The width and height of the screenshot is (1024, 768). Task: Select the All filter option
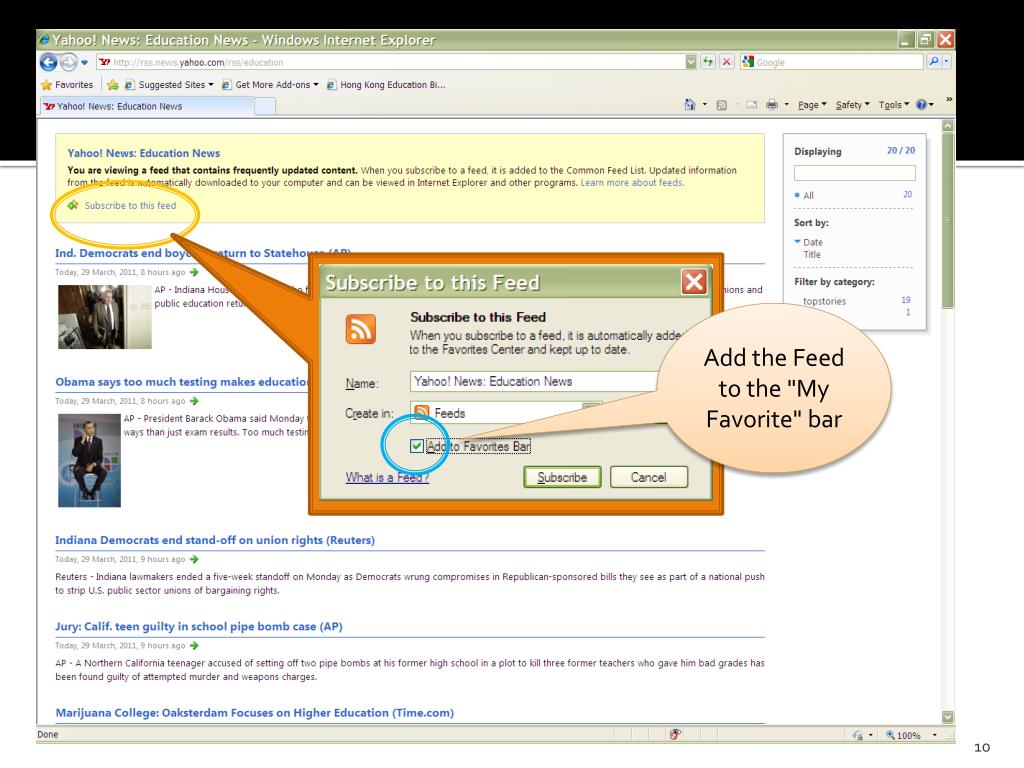coord(808,195)
